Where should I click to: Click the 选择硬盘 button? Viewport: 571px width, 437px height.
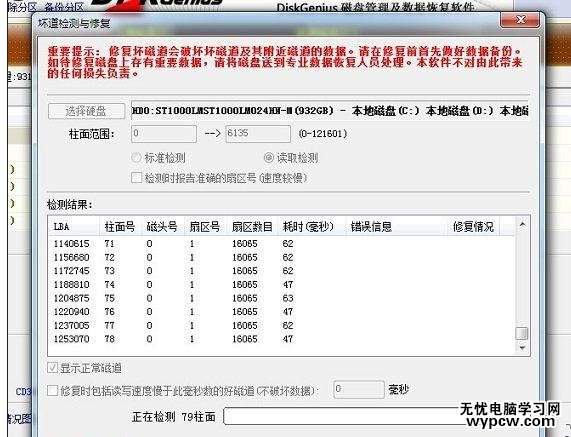86,111
